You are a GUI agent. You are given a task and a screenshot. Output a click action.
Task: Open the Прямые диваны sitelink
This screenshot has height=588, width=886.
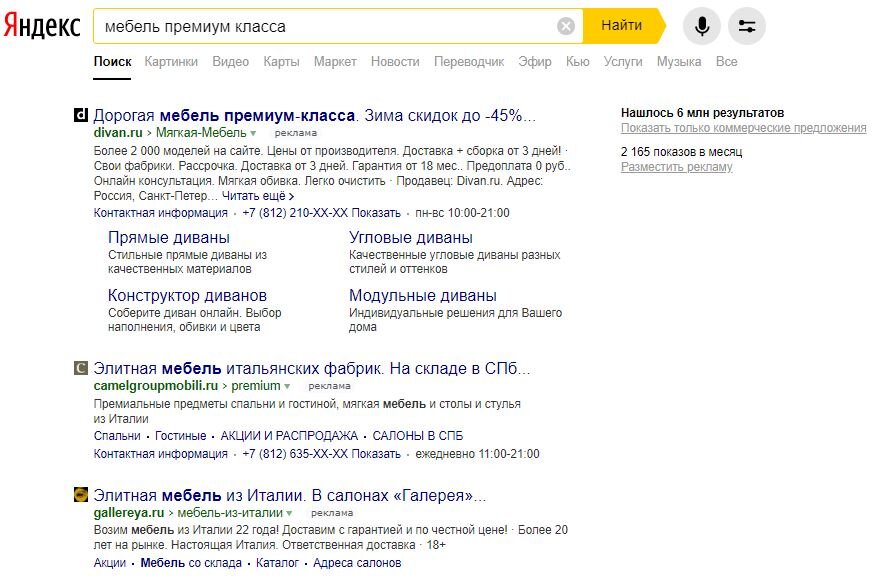click(168, 238)
